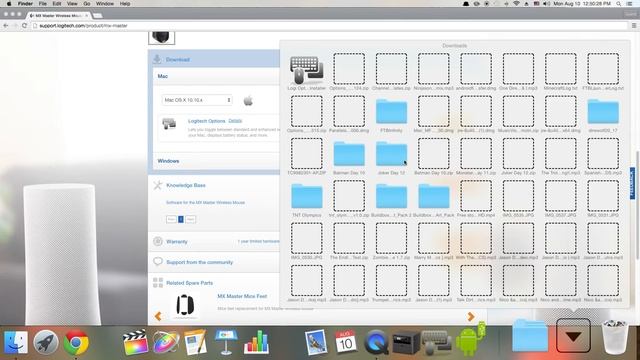640x360 pixels.
Task: Open the Finder menu in menu bar
Action: click(x=25, y=4)
